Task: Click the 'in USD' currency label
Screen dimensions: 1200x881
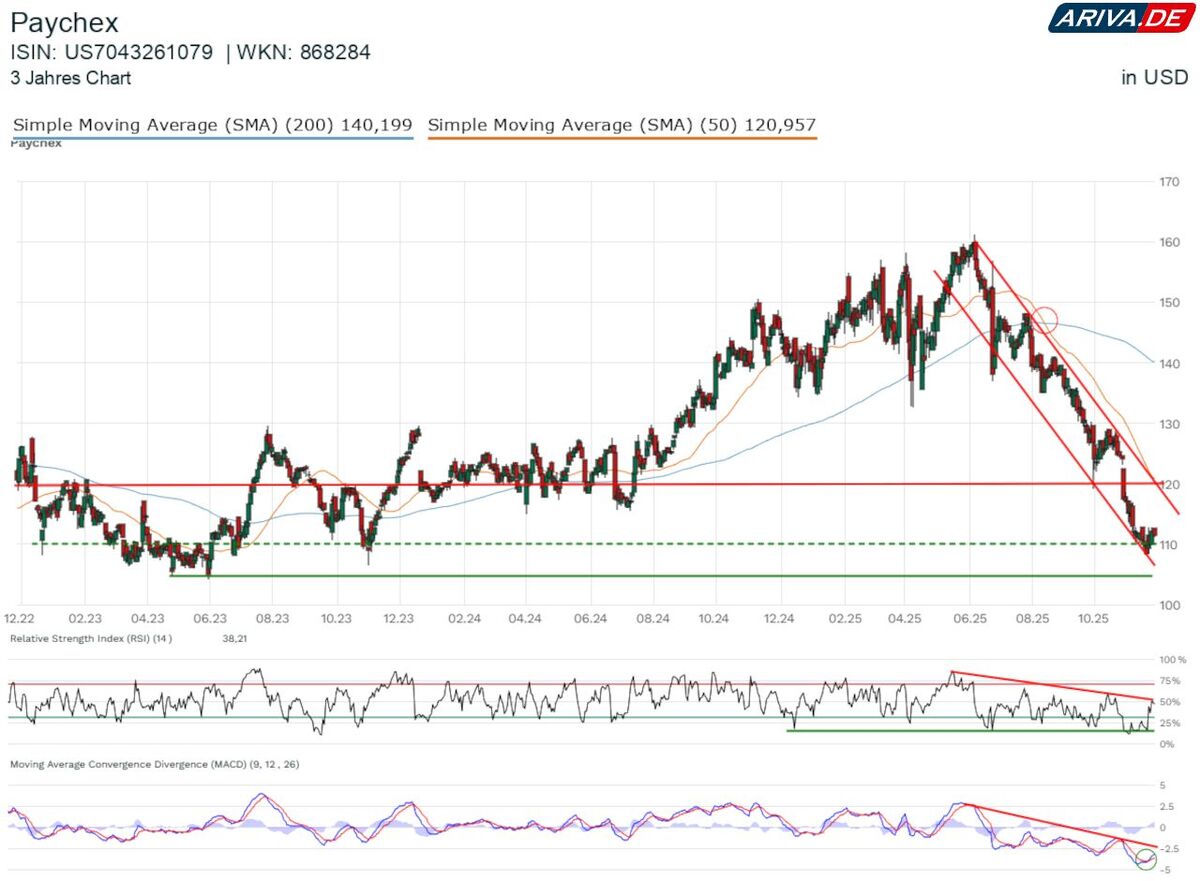Action: tap(1154, 78)
